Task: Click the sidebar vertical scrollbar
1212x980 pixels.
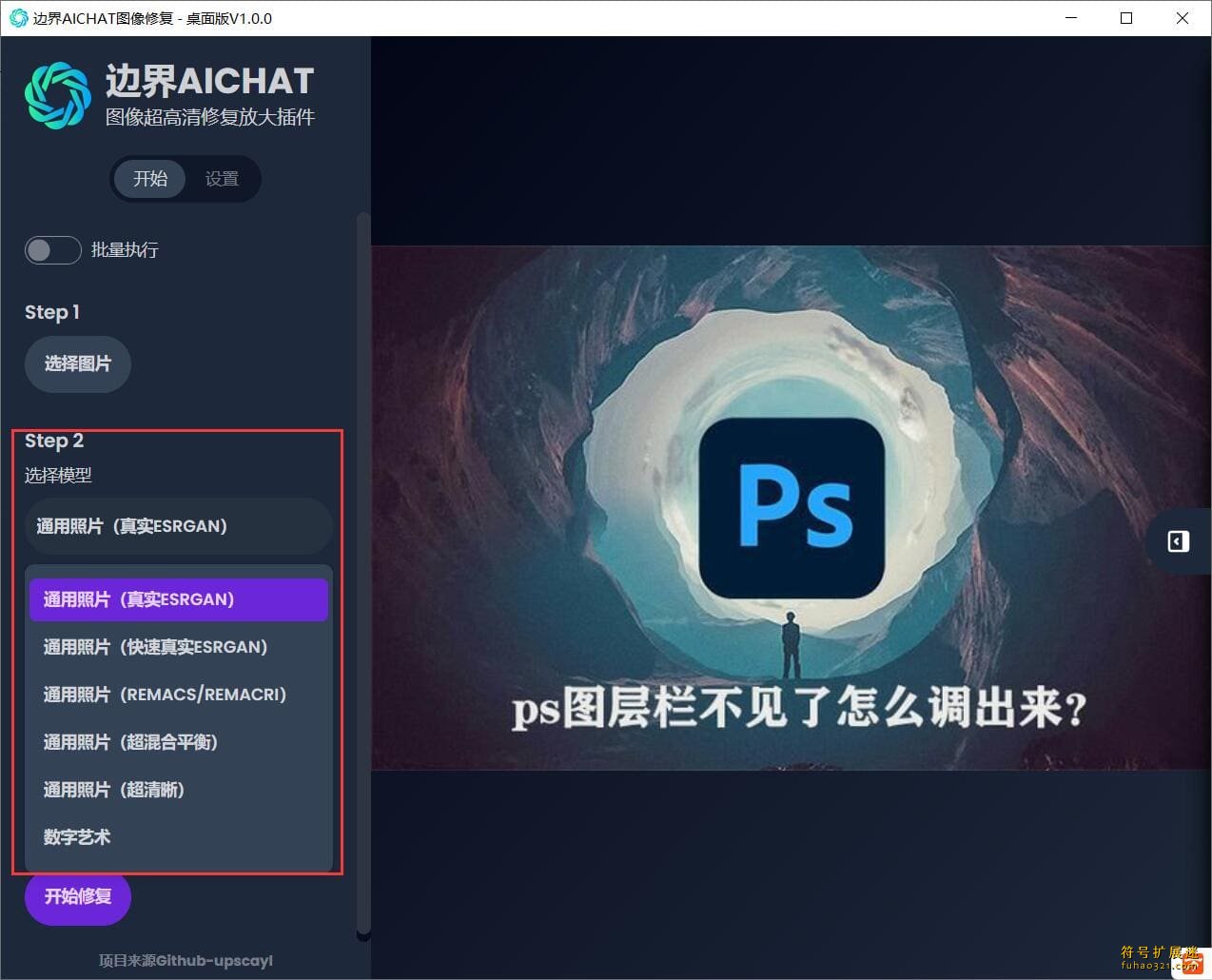Action: 363,576
